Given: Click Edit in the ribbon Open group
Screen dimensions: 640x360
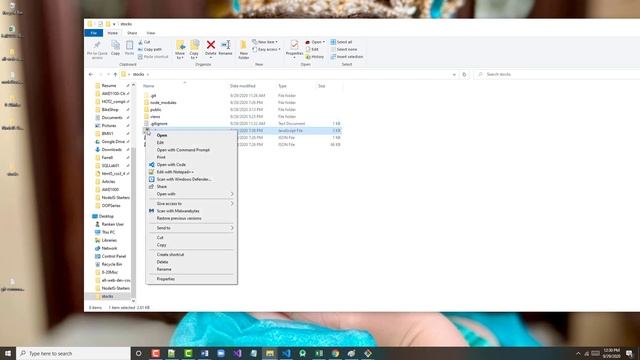Looking at the screenshot, I should [312, 49].
